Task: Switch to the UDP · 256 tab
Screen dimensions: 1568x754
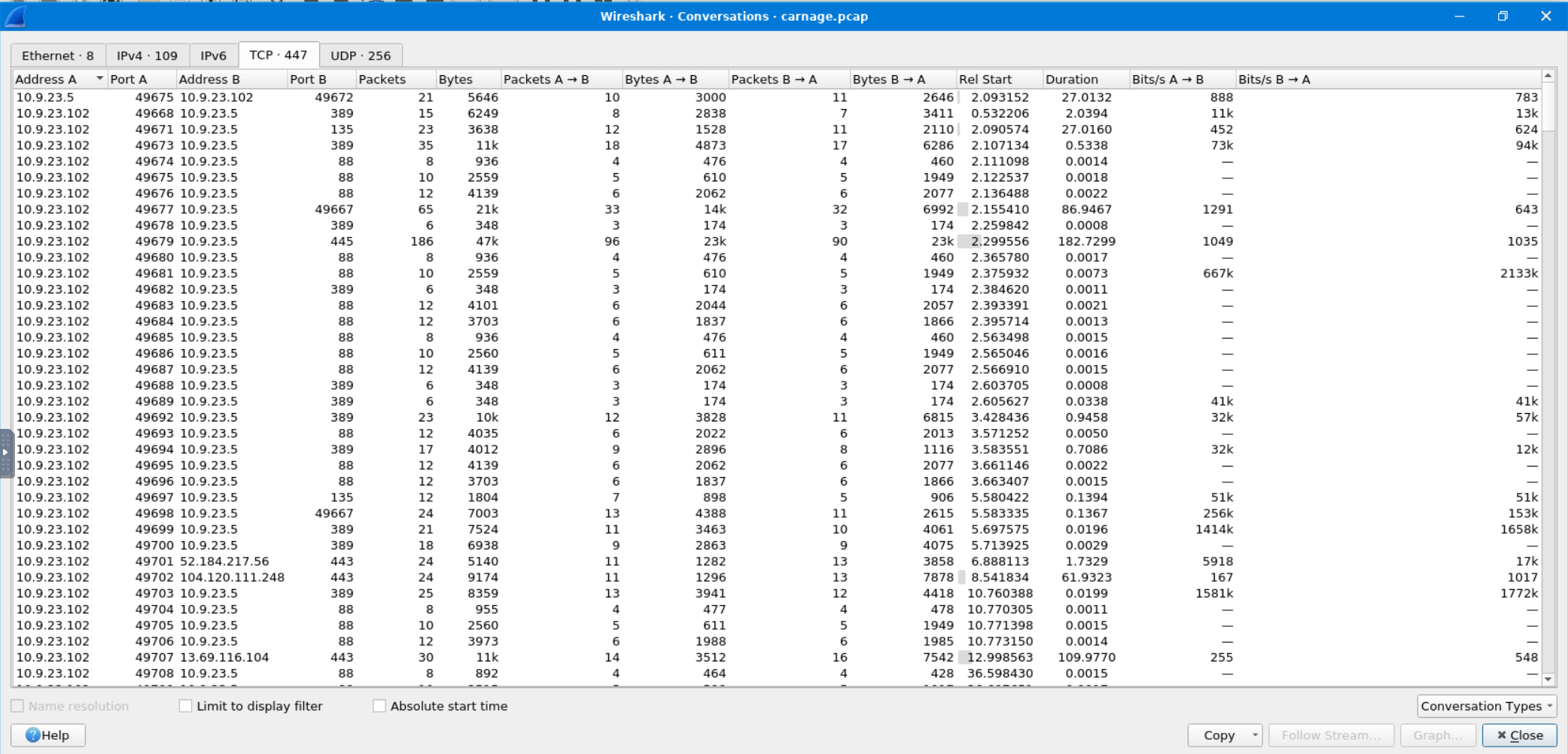Action: click(x=361, y=56)
